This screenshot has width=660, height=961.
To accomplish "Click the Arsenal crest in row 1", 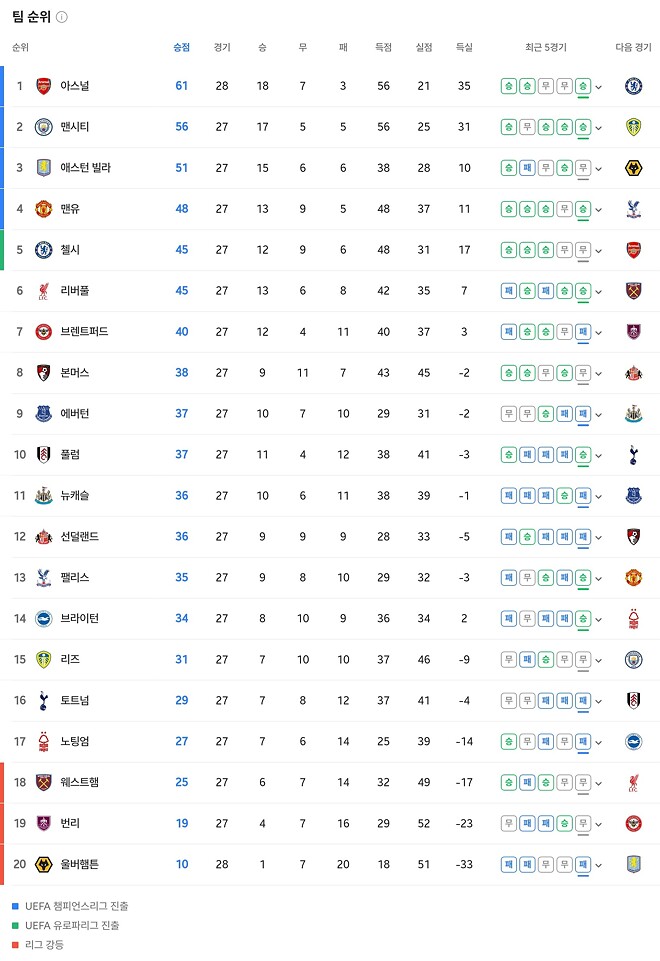I will [43, 86].
